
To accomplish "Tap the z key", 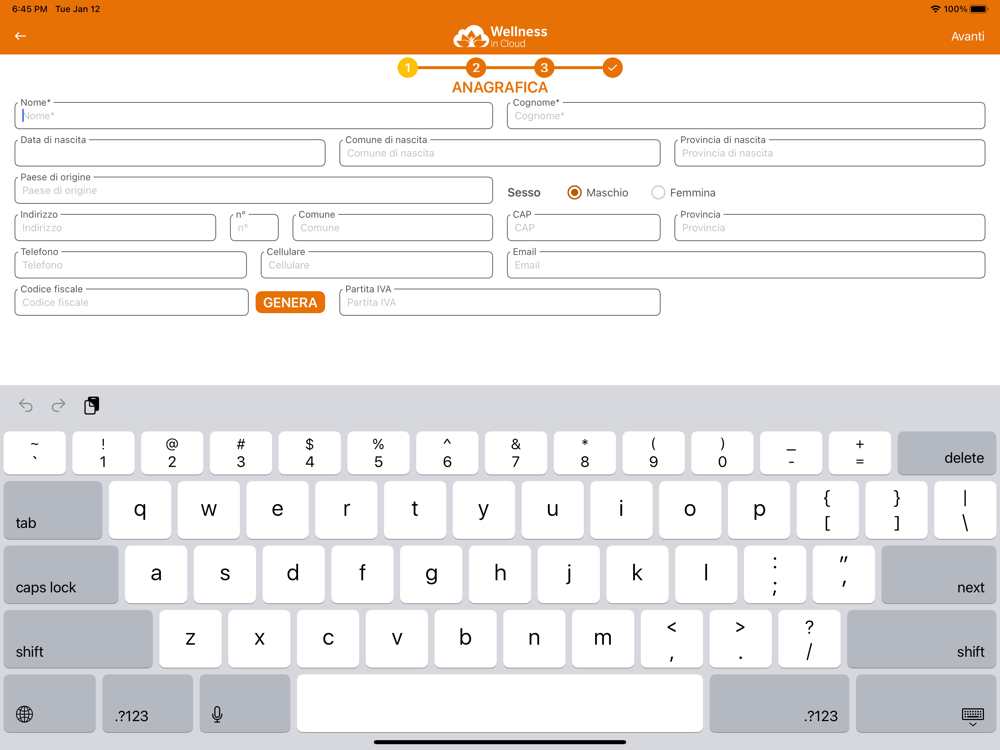I will click(191, 639).
